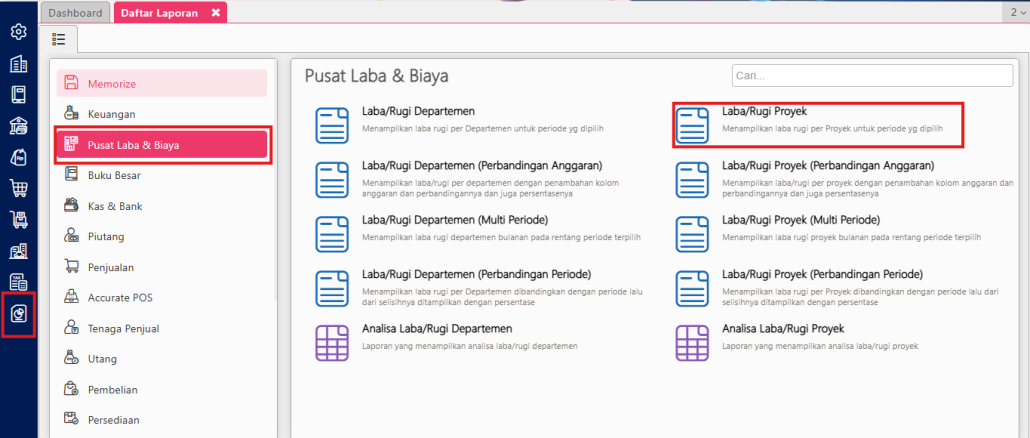Click the list view icon below tabs
Image resolution: width=1030 pixels, height=438 pixels.
[59, 39]
